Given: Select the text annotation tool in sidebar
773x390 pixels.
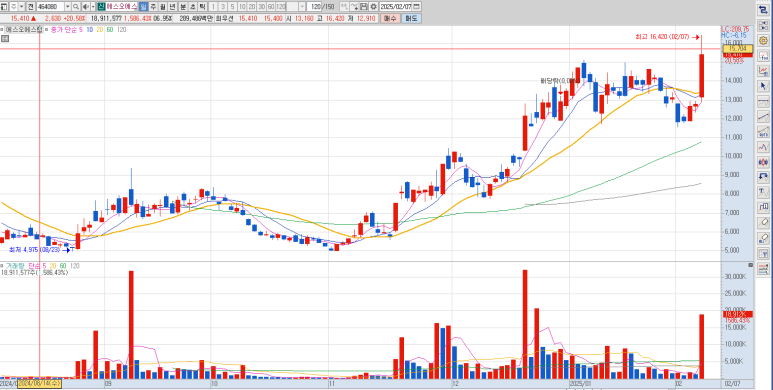Looking at the screenshot, I should 763,191.
